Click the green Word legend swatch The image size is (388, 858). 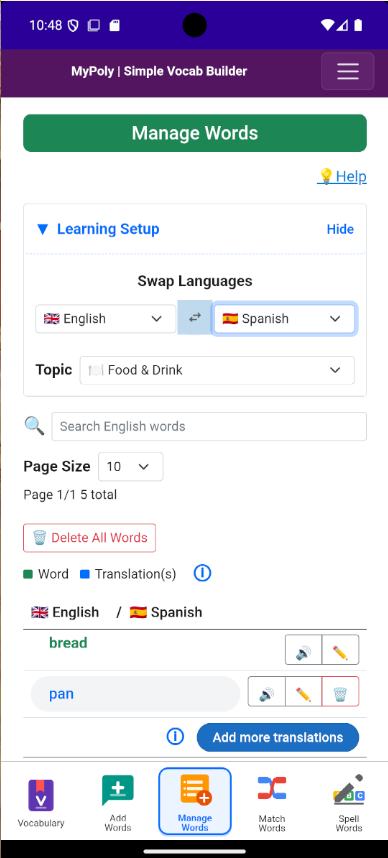click(x=28, y=574)
